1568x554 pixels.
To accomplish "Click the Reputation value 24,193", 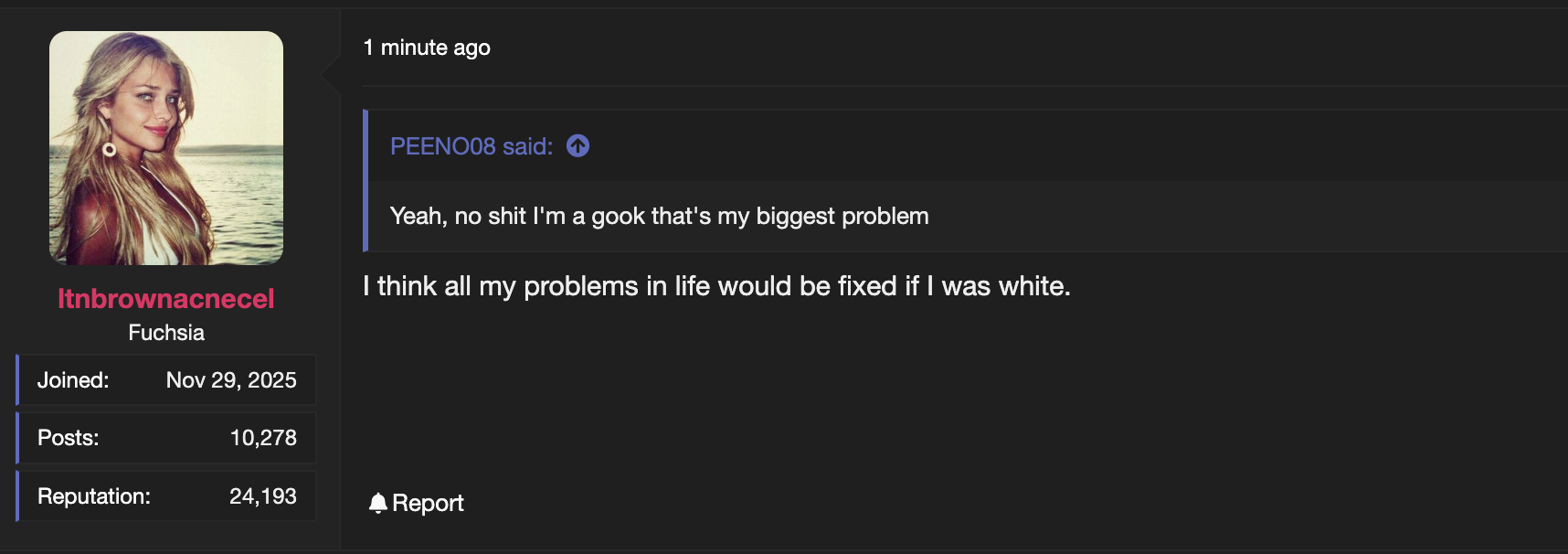I will (264, 495).
